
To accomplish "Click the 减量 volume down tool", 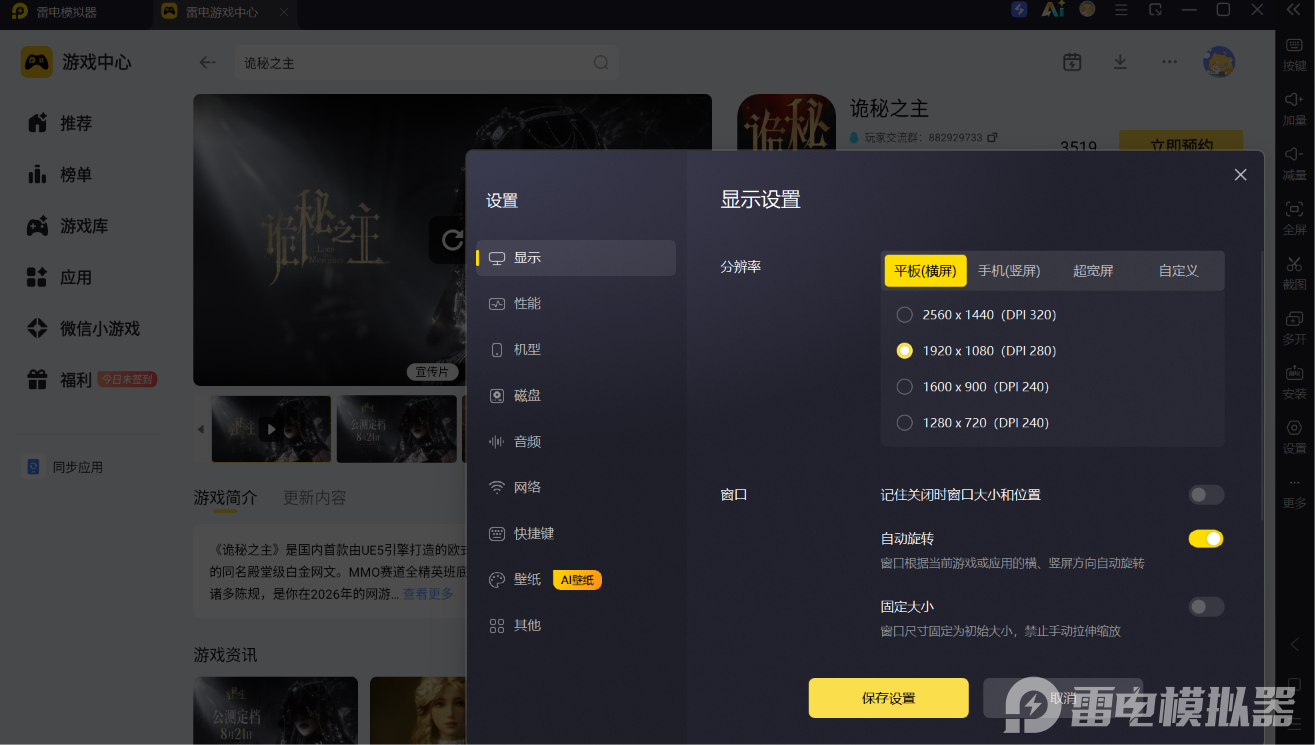I will (x=1294, y=163).
